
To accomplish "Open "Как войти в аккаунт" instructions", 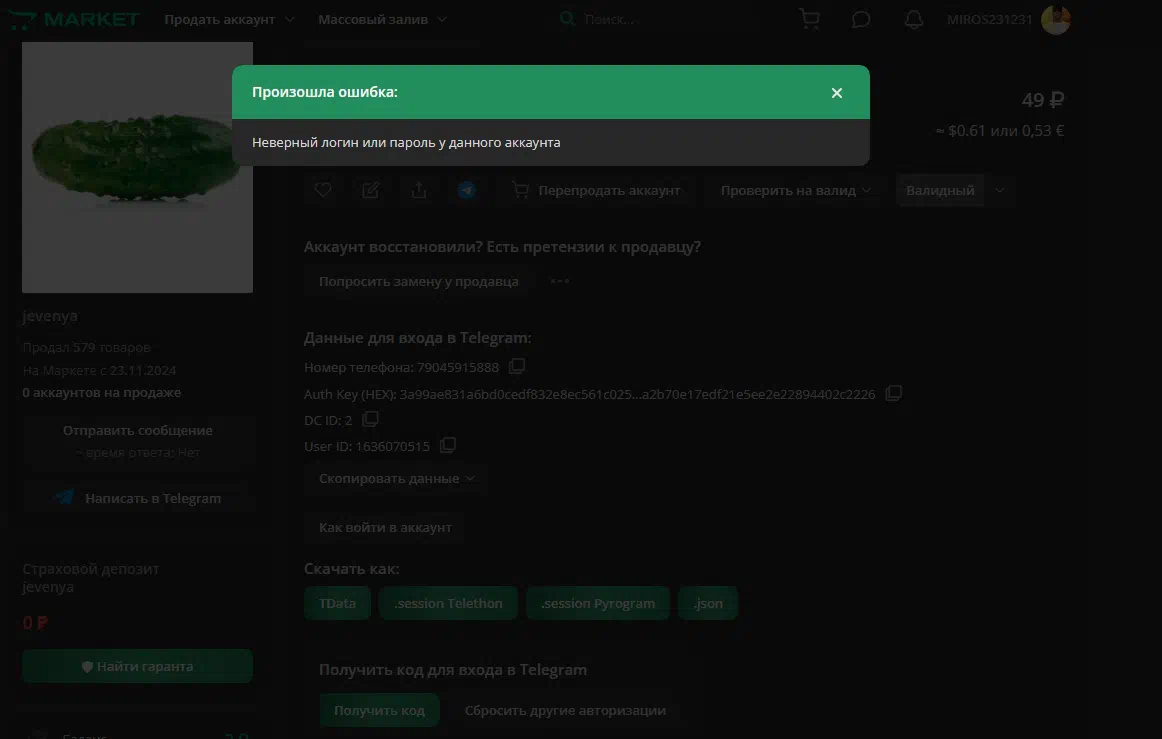I will pos(385,528).
